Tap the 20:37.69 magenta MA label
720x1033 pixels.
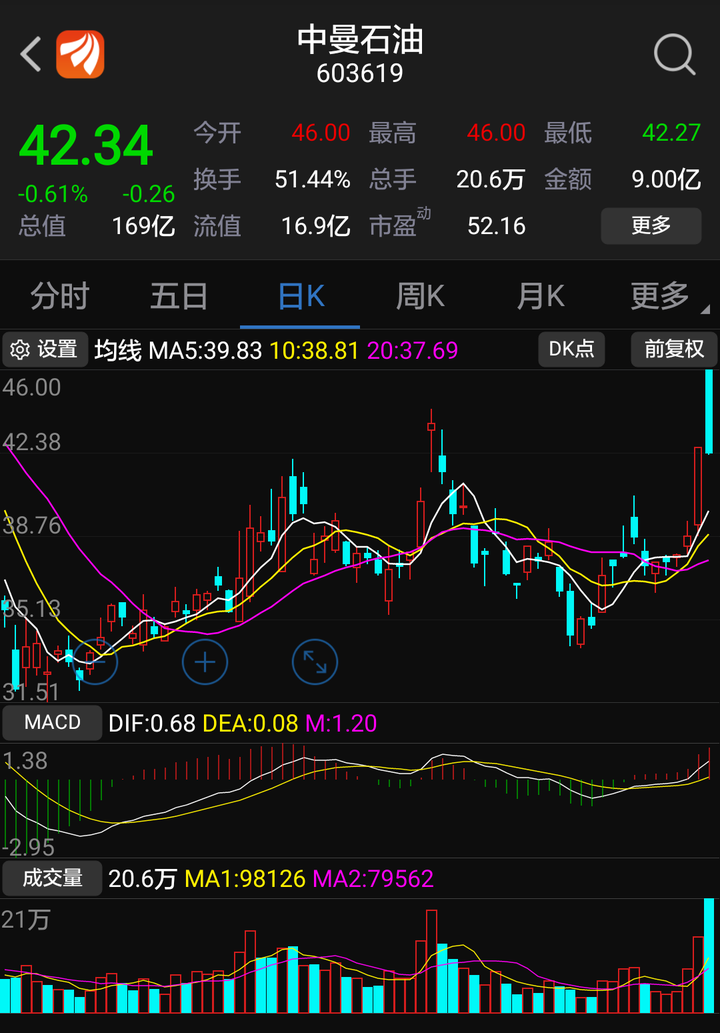coord(412,350)
